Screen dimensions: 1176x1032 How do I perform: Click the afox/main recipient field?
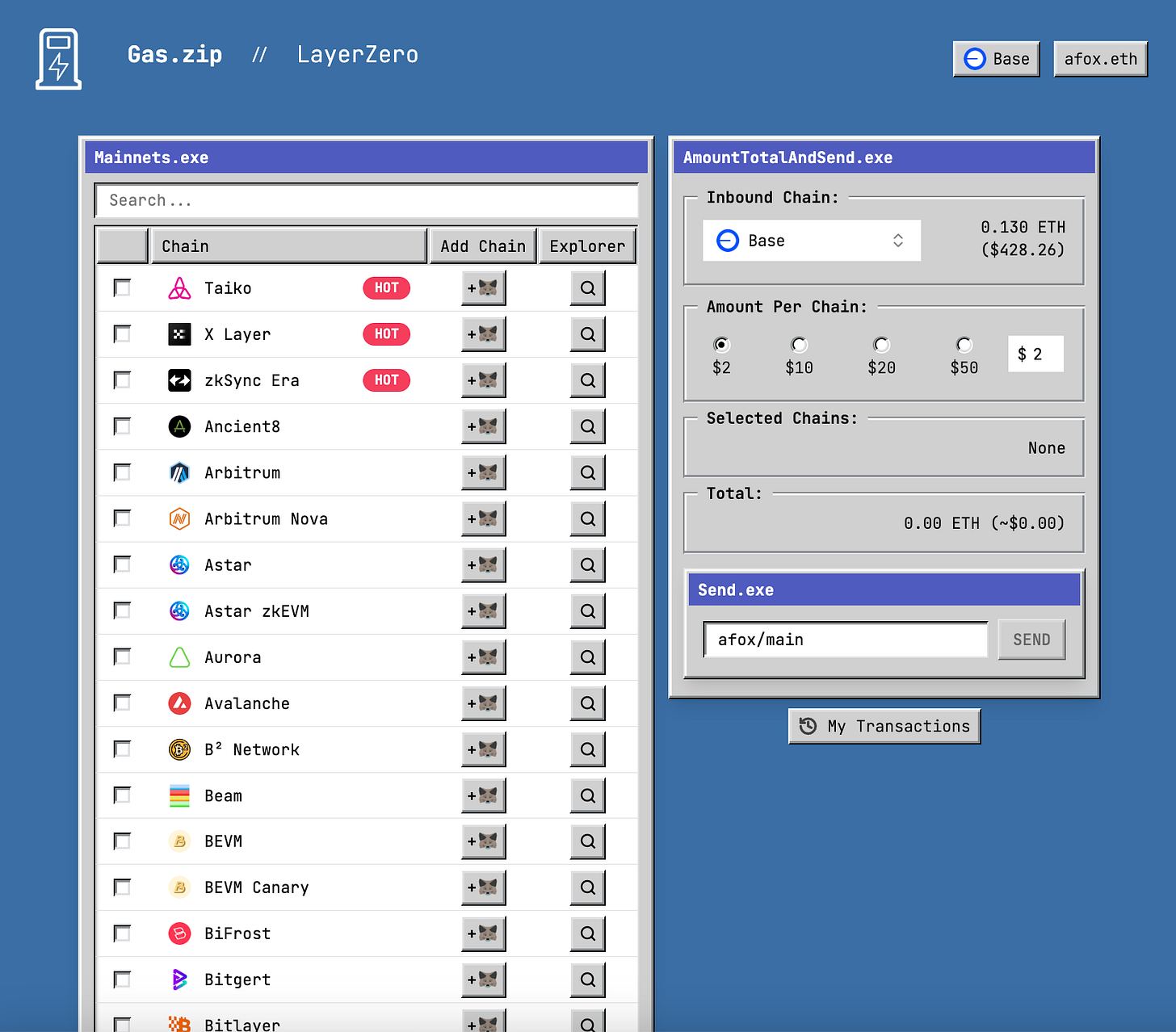click(845, 640)
